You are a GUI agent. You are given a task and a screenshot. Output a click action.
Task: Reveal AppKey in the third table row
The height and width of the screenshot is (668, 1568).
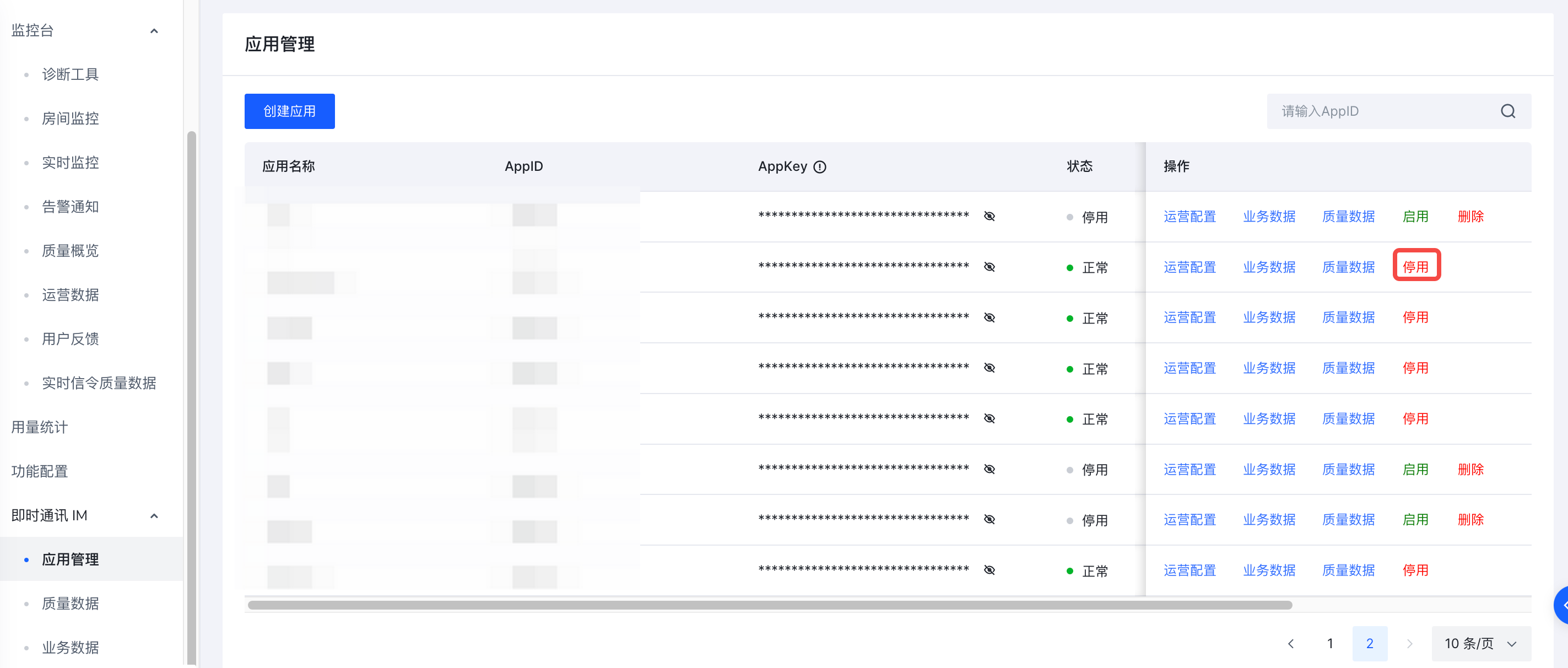coord(989,317)
